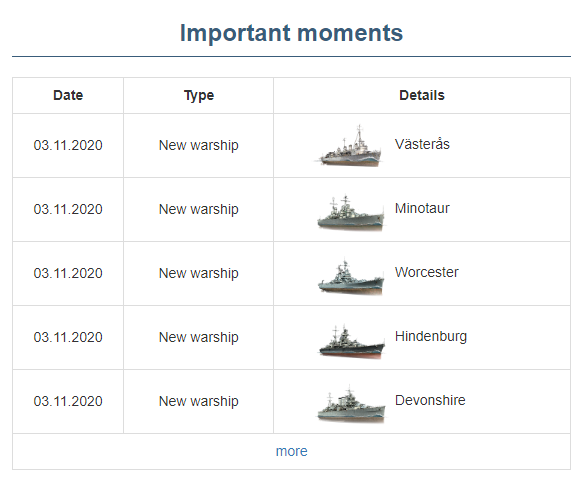The width and height of the screenshot is (579, 479).
Task: Click the Type column header
Action: click(x=199, y=96)
